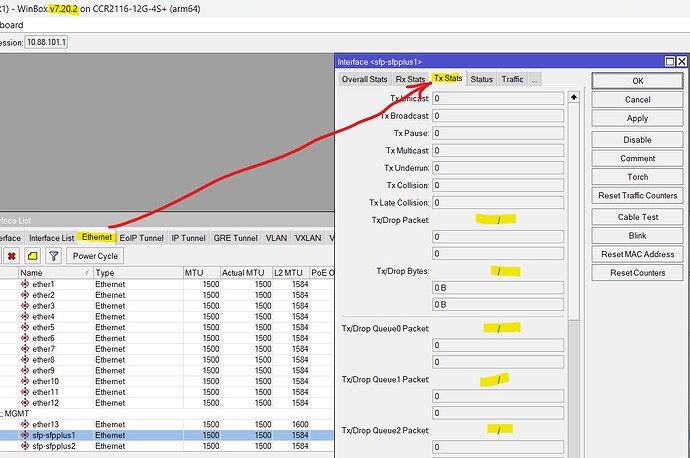Click the Tx Multicast value field
This screenshot has height=458, width=690.
pos(498,150)
